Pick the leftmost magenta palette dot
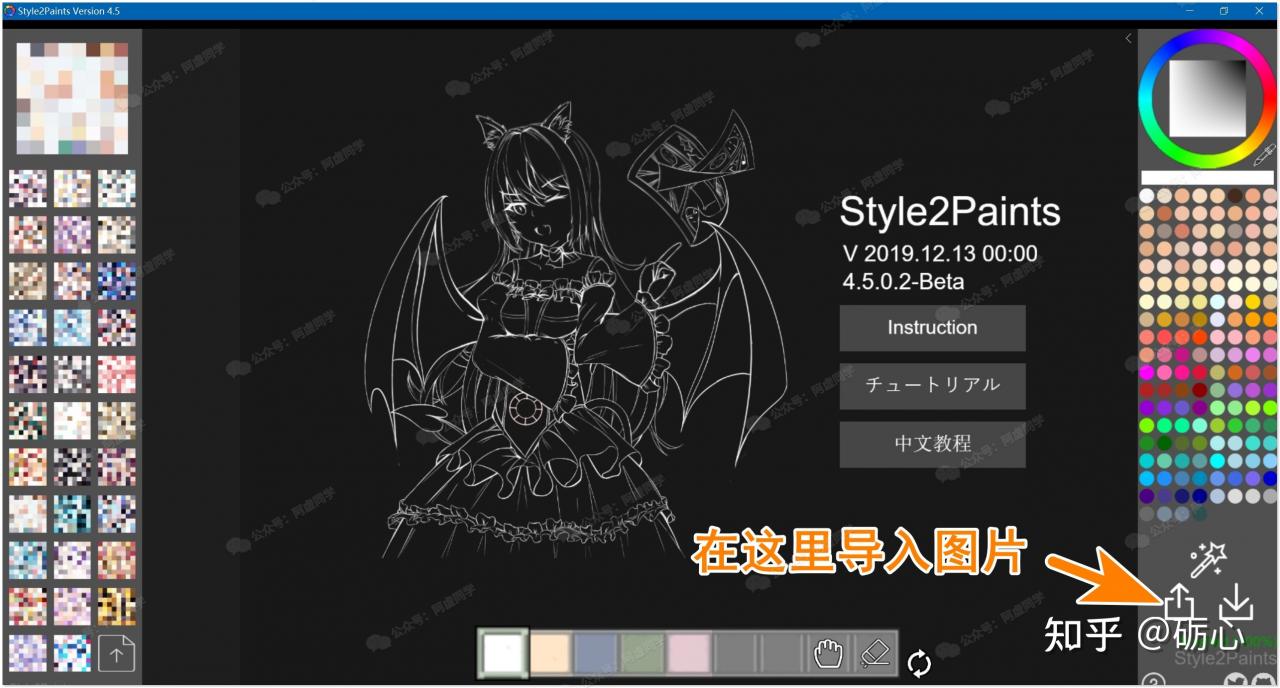1280x688 pixels. tap(1147, 372)
